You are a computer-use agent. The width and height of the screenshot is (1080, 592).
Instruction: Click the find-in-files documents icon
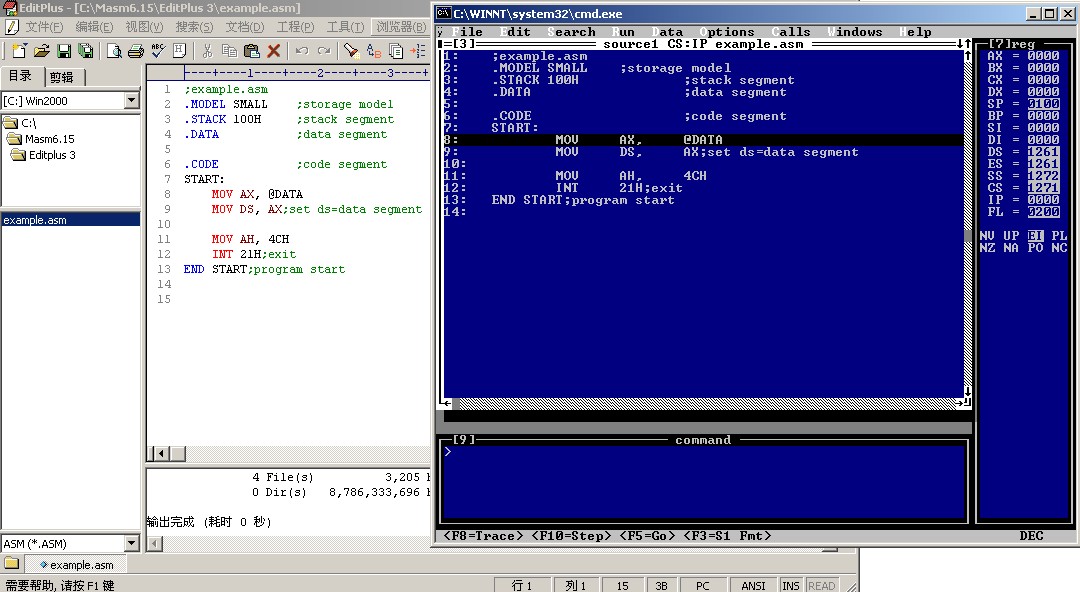(x=396, y=50)
